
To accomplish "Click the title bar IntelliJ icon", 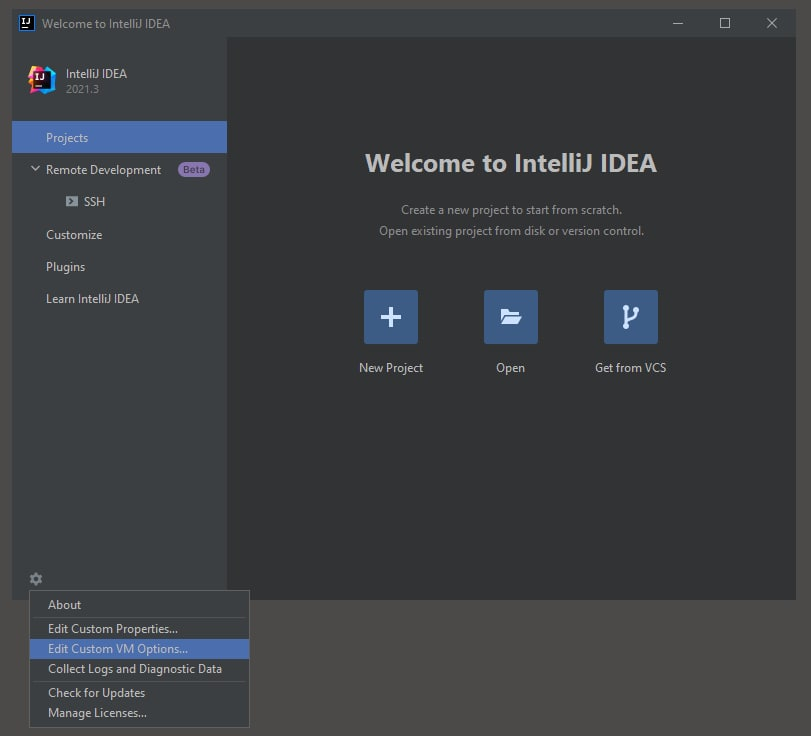I will click(x=27, y=23).
